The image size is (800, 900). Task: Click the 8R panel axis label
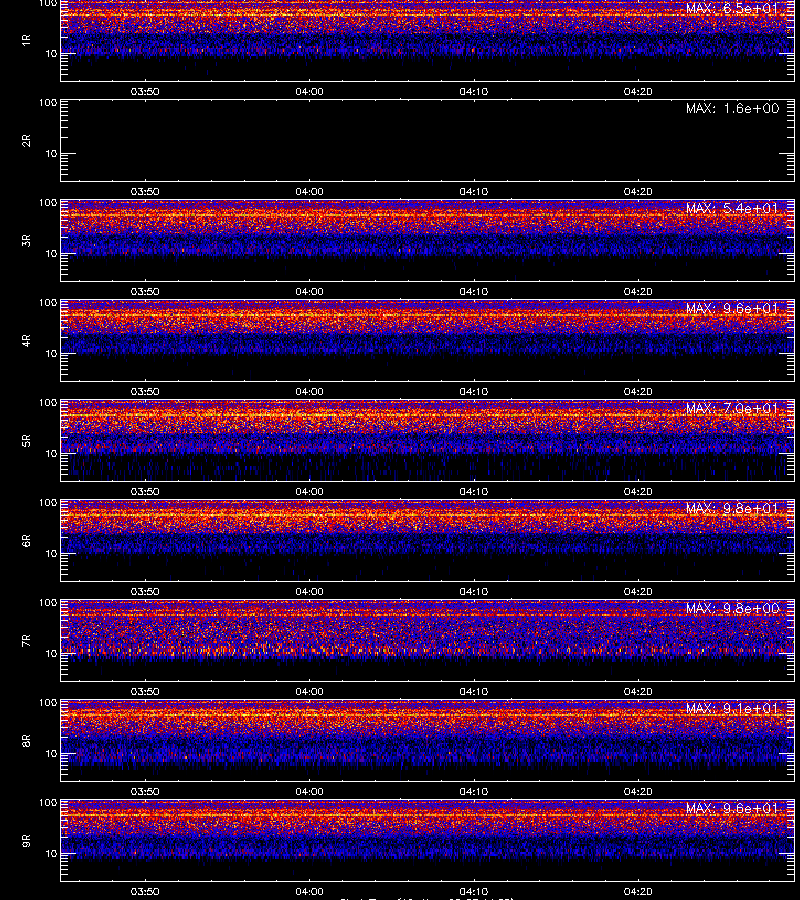(x=26, y=740)
